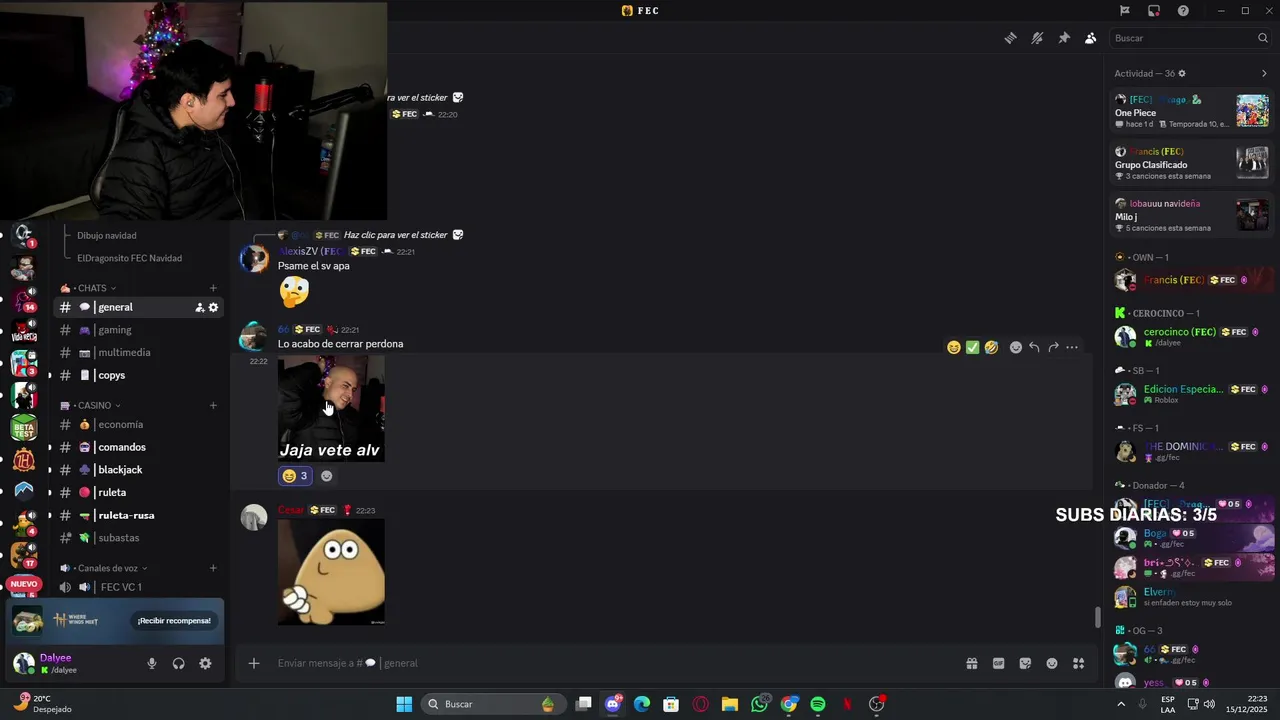Add a reaction below Jaja vete alv image
The image size is (1280, 720).
tap(326, 476)
